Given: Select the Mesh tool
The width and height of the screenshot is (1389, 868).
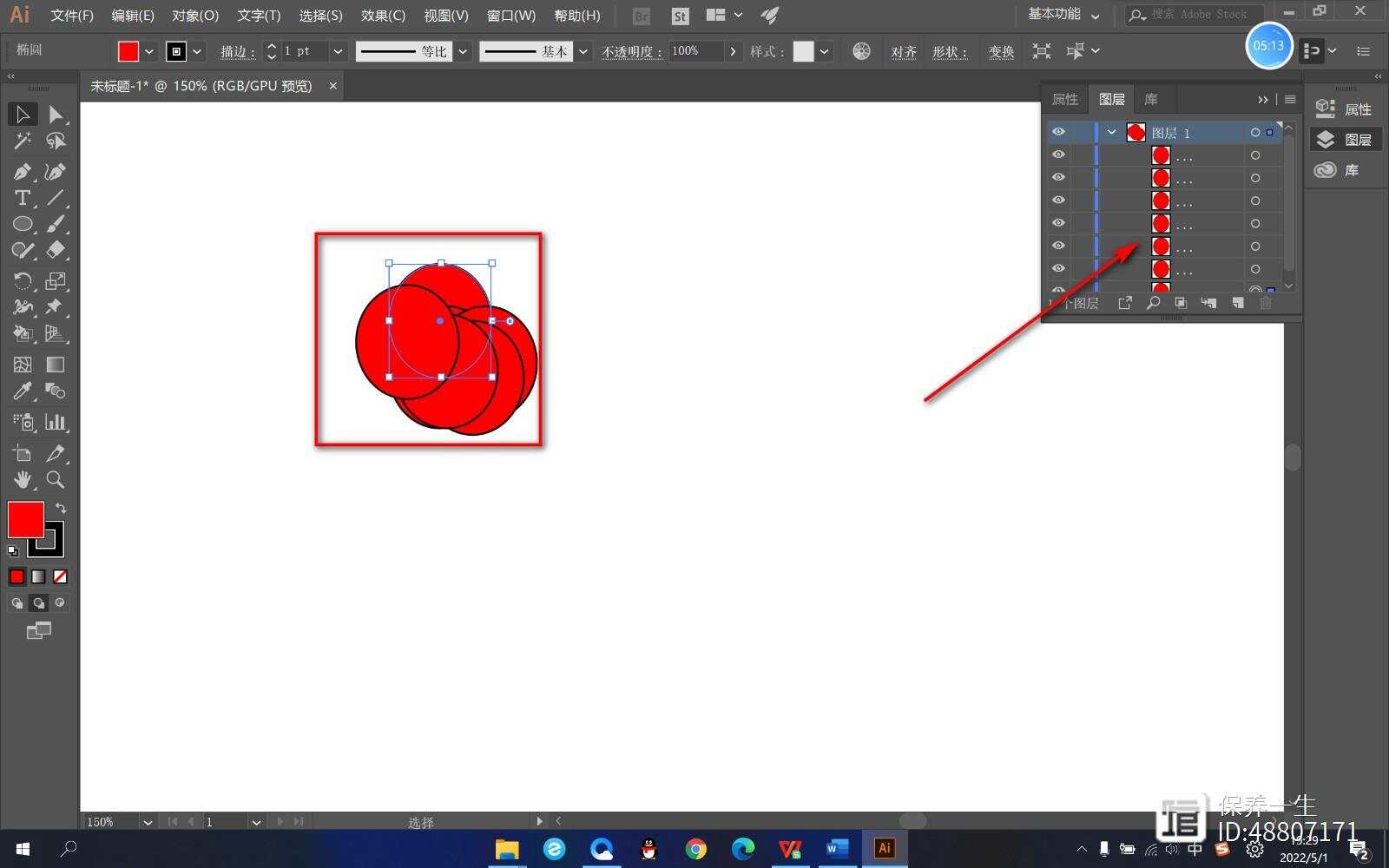Looking at the screenshot, I should click(x=23, y=365).
